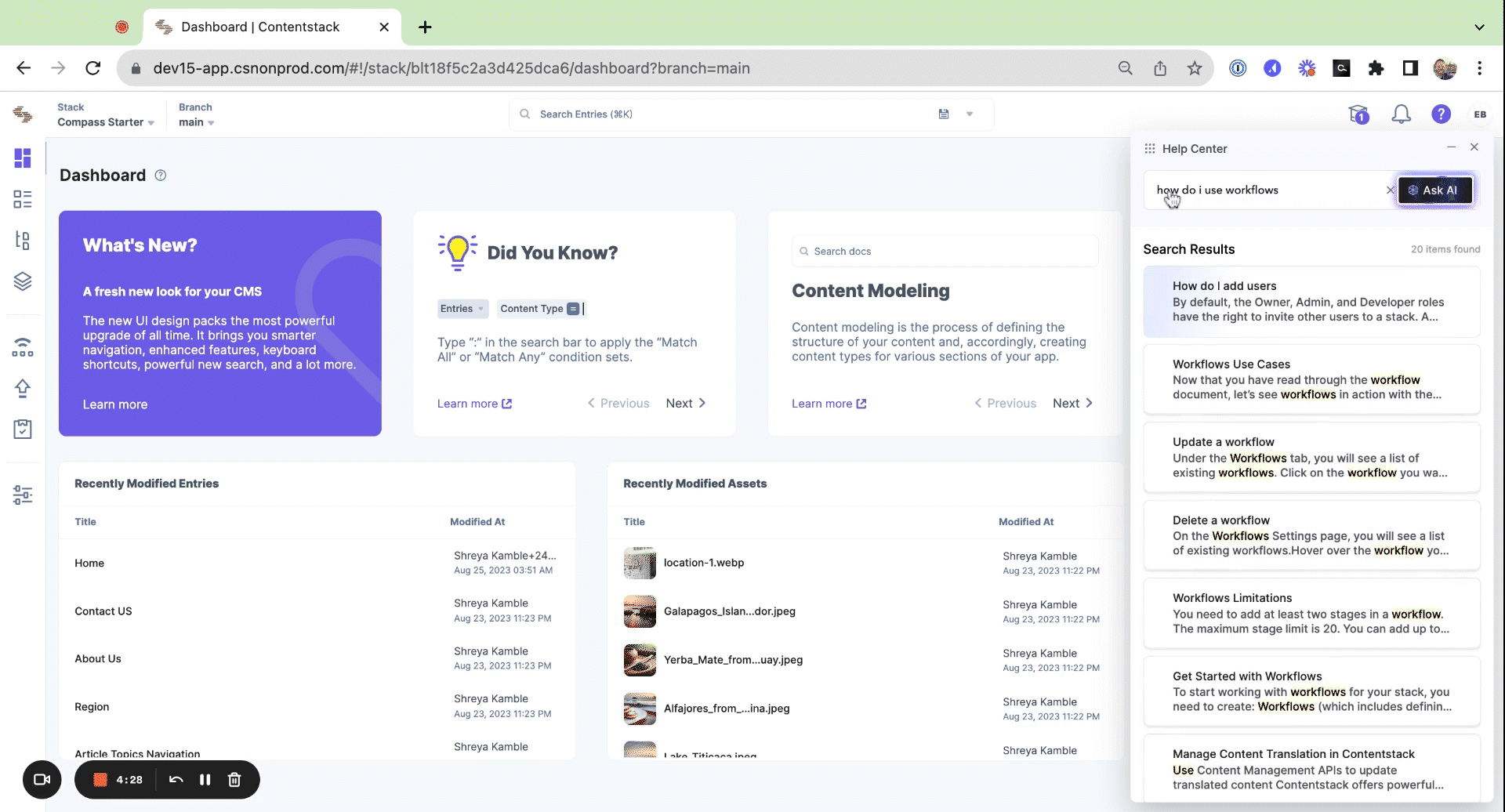Open 'How do I add users' result
The width and height of the screenshot is (1505, 812).
pos(1311,302)
